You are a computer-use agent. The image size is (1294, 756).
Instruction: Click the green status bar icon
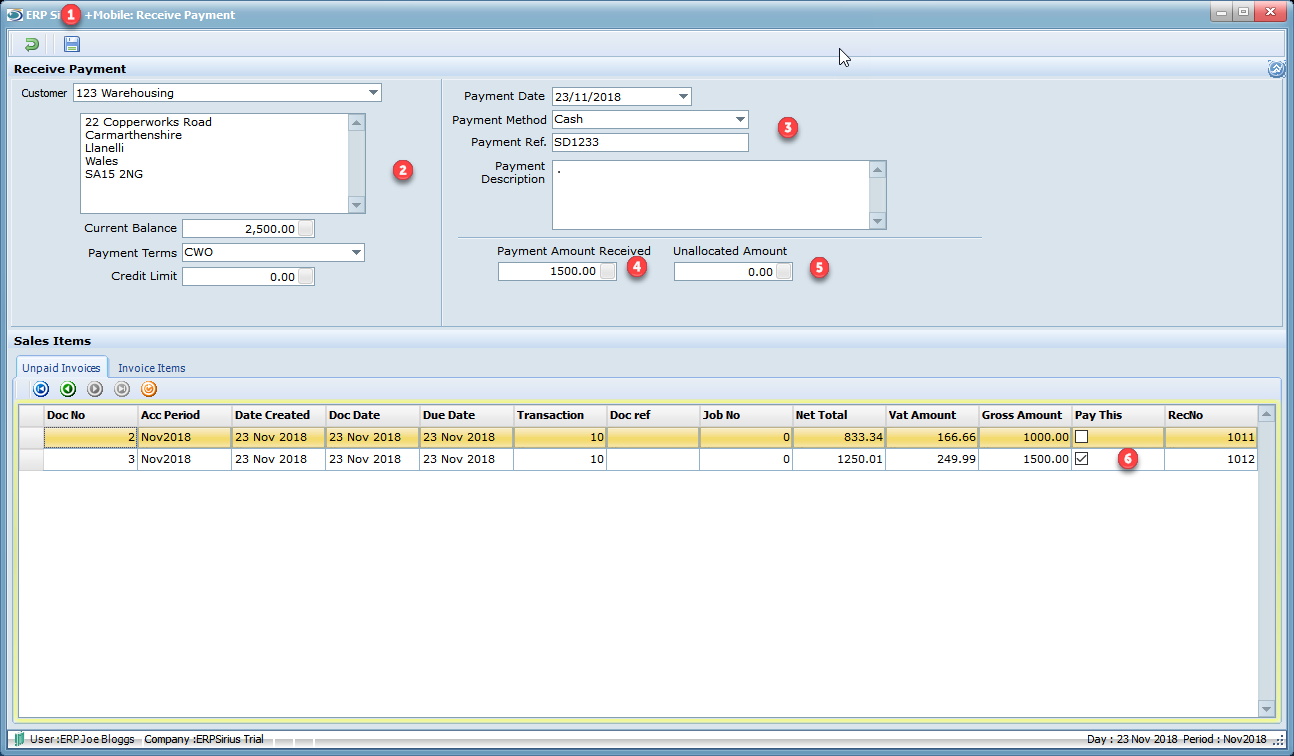19,739
